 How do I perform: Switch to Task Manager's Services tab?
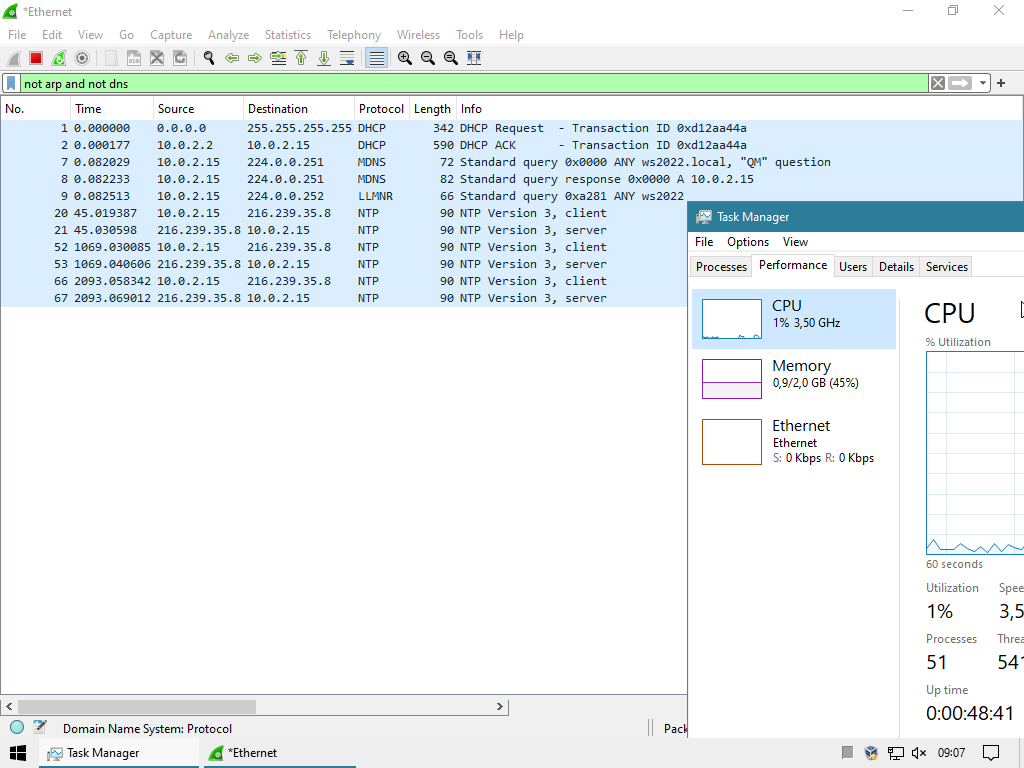pyautogui.click(x=946, y=266)
